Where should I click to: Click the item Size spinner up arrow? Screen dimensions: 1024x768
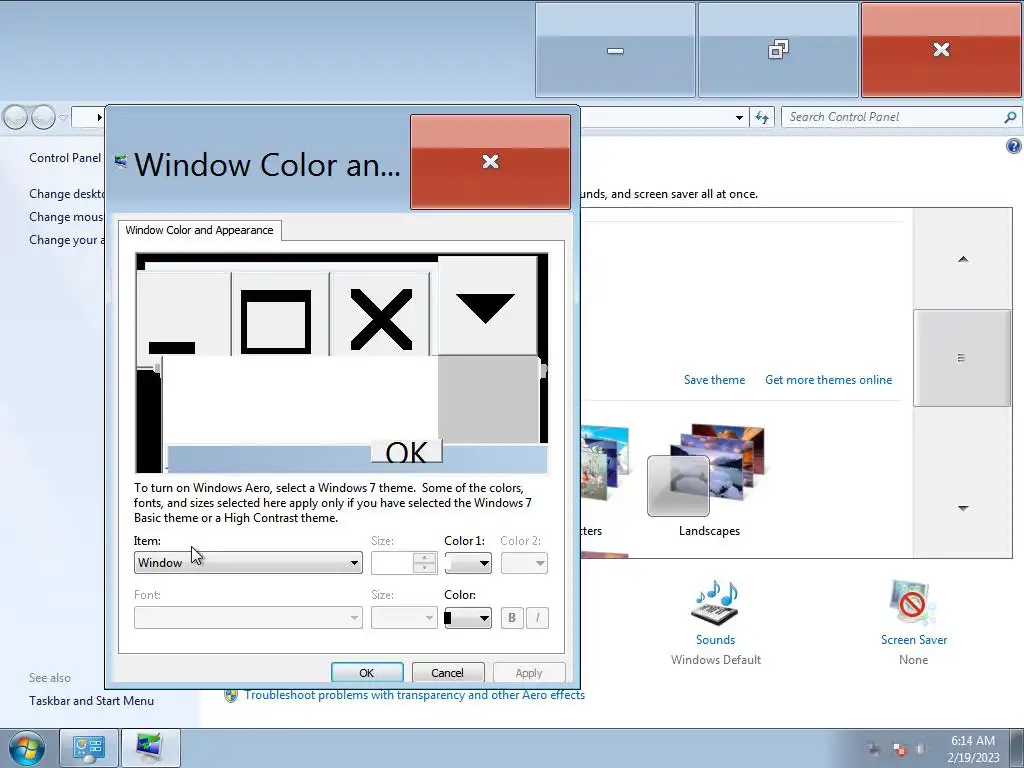pyautogui.click(x=424, y=558)
